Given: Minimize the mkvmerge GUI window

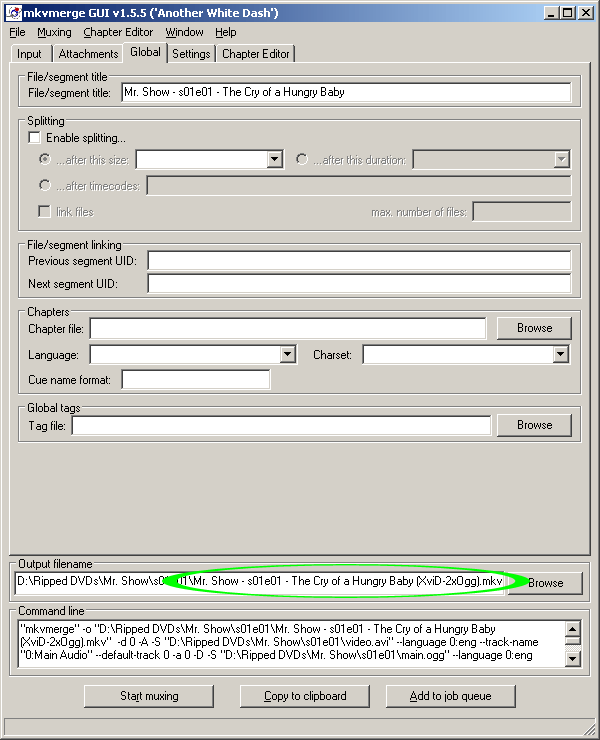Looking at the screenshot, I should [551, 13].
